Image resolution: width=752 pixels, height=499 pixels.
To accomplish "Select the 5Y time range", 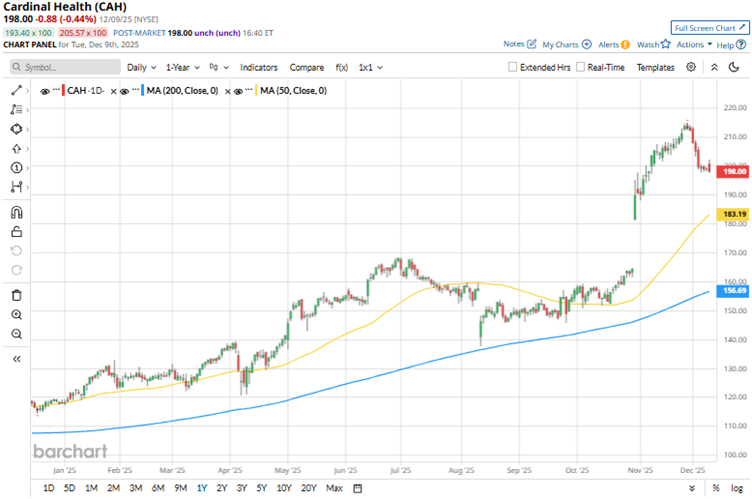I will coord(261,488).
